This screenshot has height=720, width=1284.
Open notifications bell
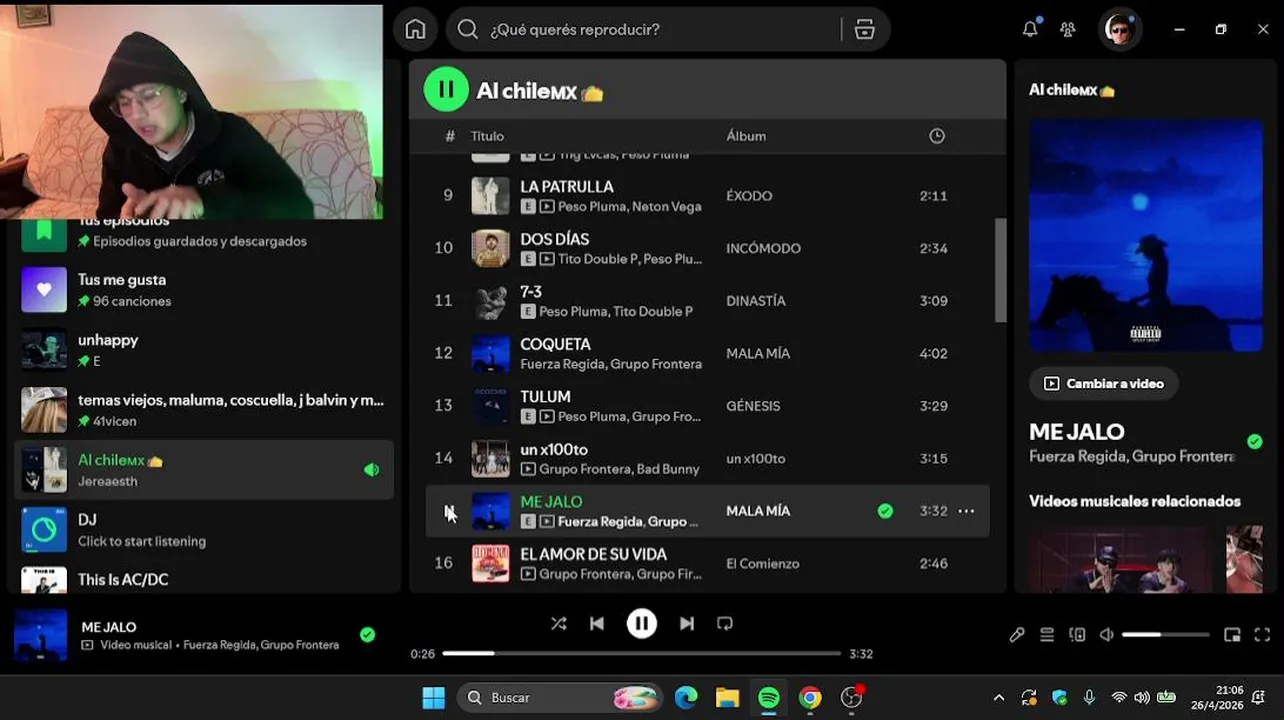[1030, 29]
